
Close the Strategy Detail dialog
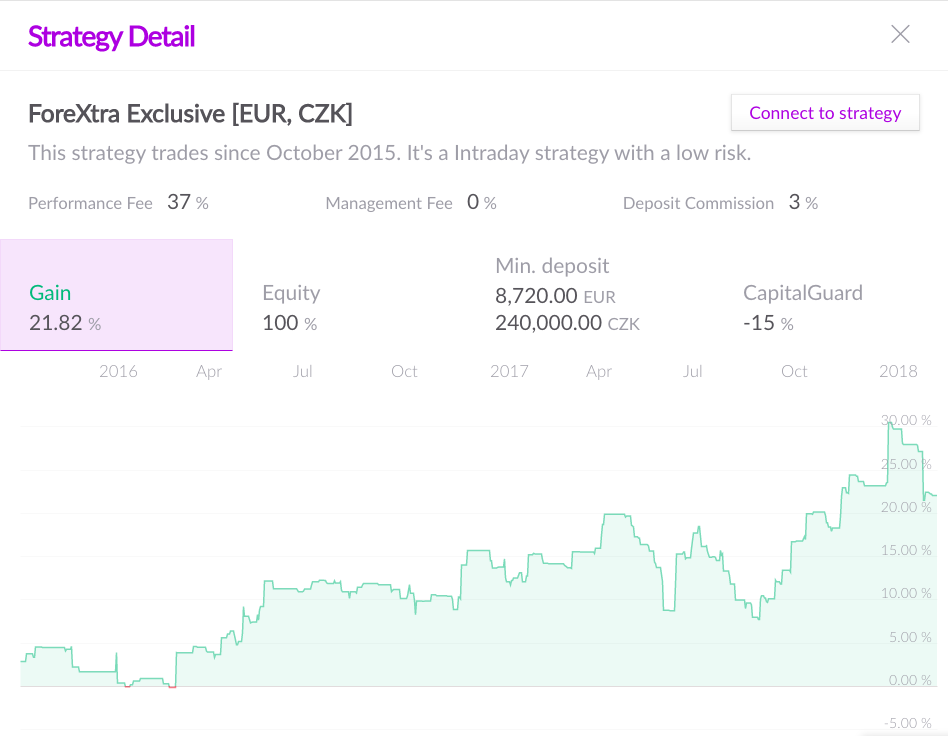900,34
